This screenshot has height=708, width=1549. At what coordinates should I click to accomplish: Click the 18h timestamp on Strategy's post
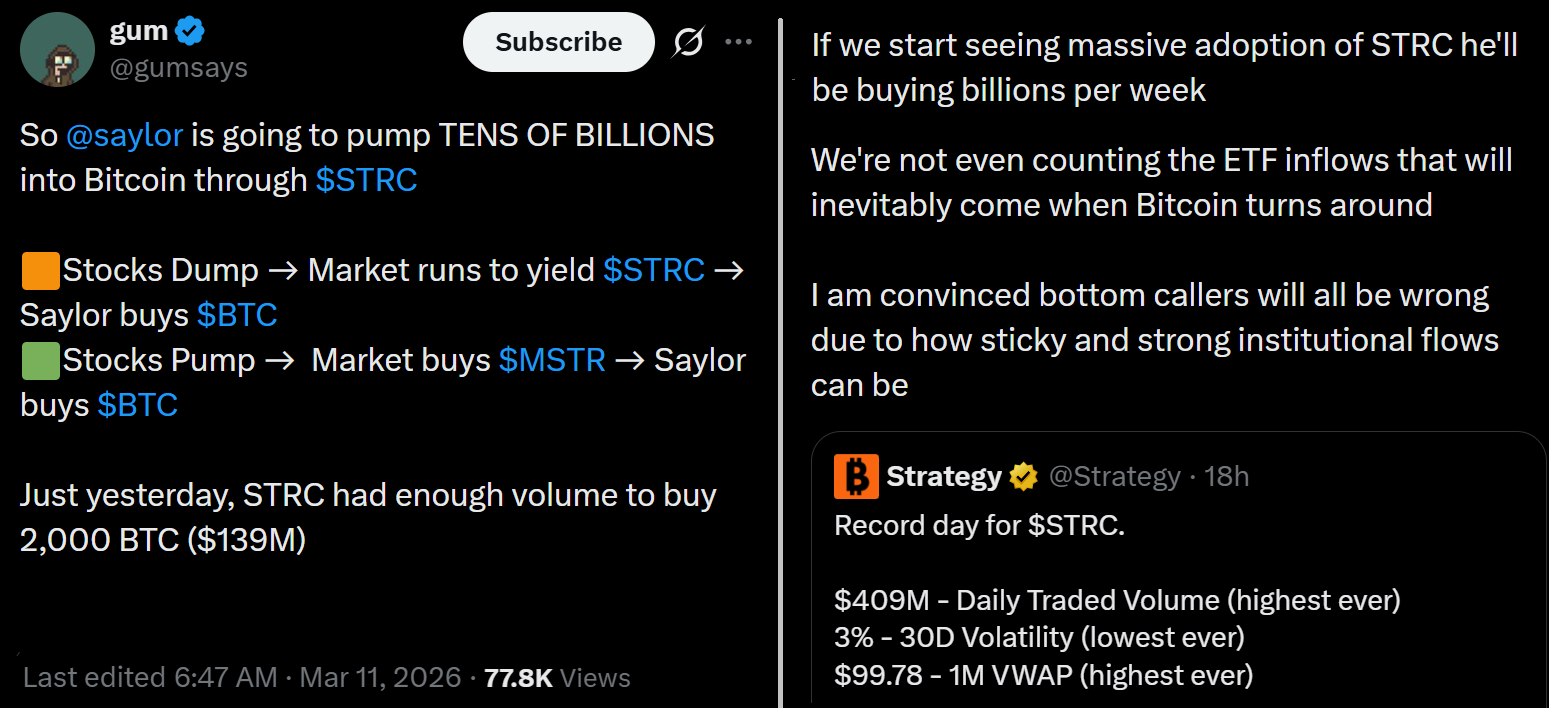coord(1228,476)
